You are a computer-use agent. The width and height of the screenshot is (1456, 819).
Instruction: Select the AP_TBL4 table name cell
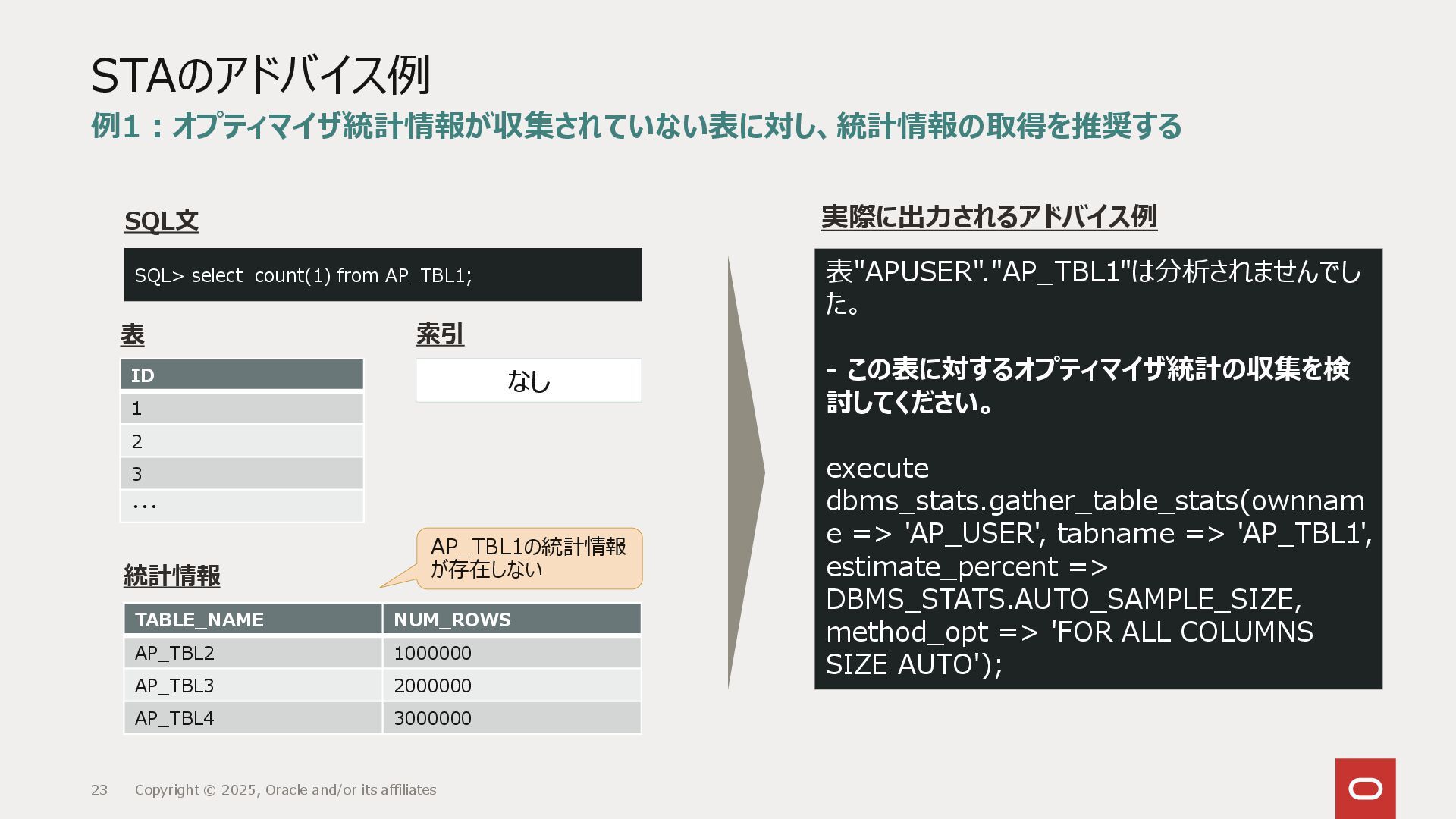[x=253, y=717]
